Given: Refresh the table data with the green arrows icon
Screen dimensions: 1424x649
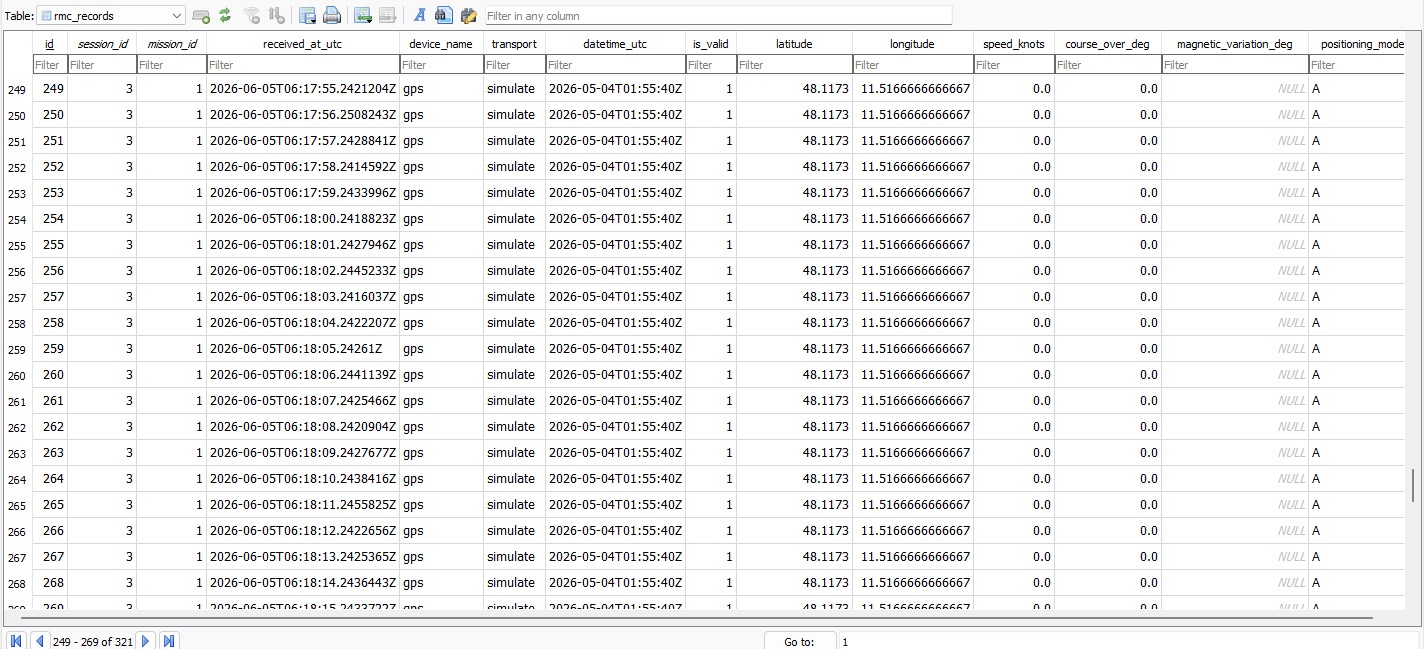Looking at the screenshot, I should point(225,16).
